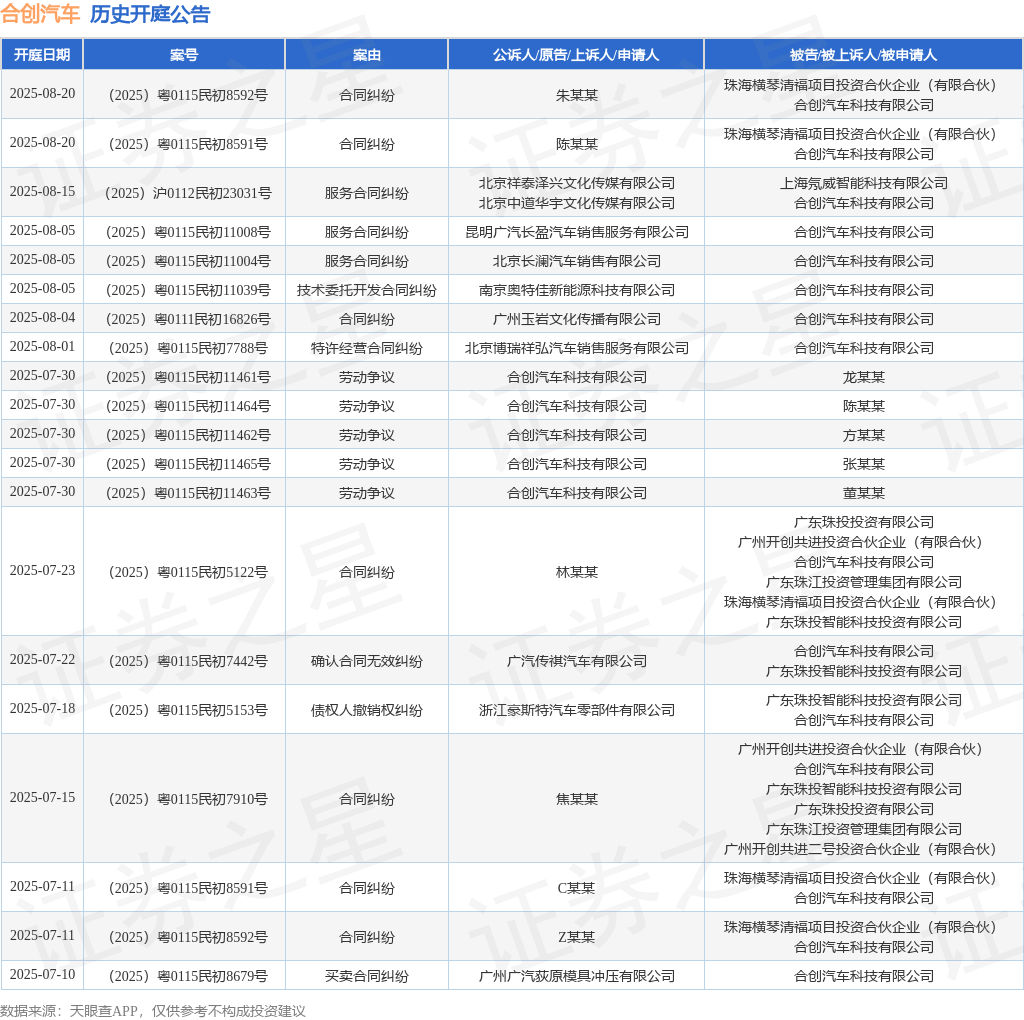Click 广州开创共进二号投资合伙企业（有限合伙）
The width and height of the screenshot is (1024, 1020).
point(860,850)
